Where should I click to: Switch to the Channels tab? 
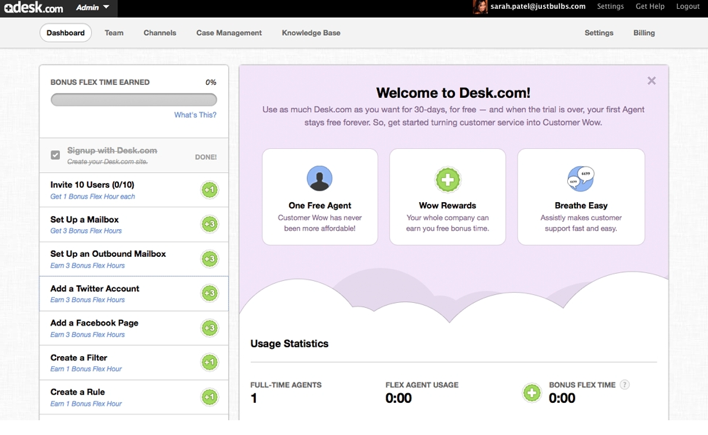pos(160,33)
